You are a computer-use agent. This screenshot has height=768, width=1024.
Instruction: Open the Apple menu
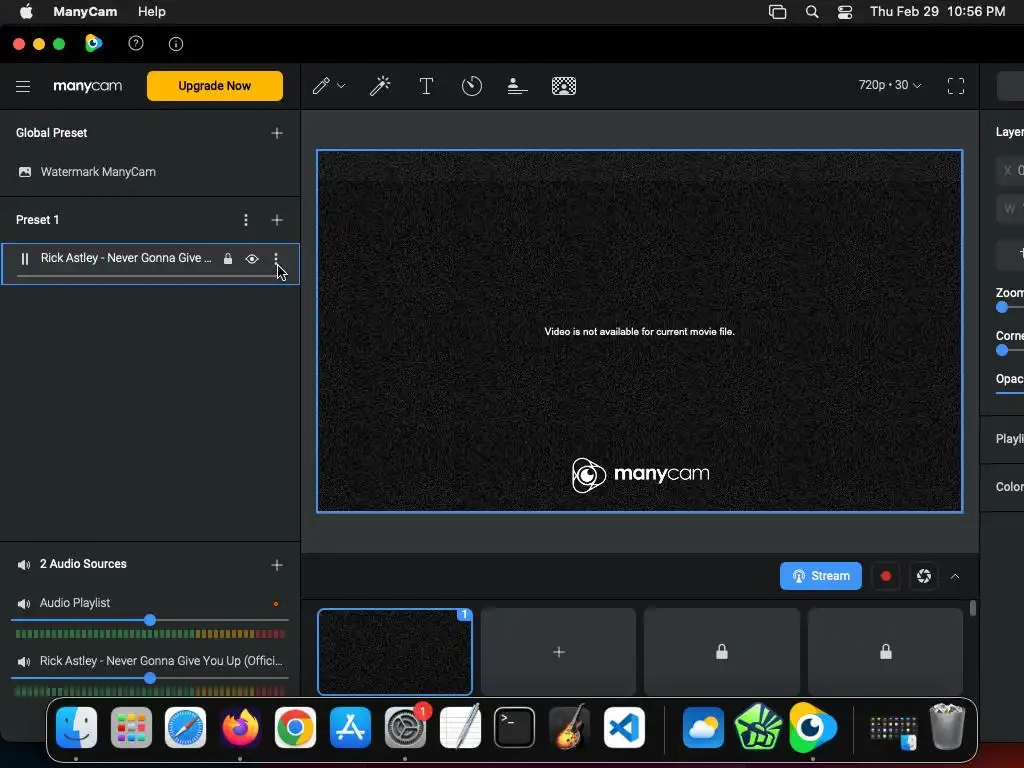(26, 12)
